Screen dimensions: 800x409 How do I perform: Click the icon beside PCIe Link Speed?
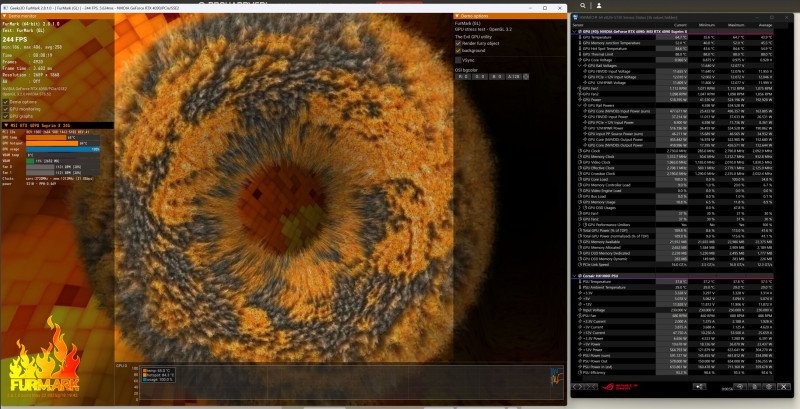point(580,264)
